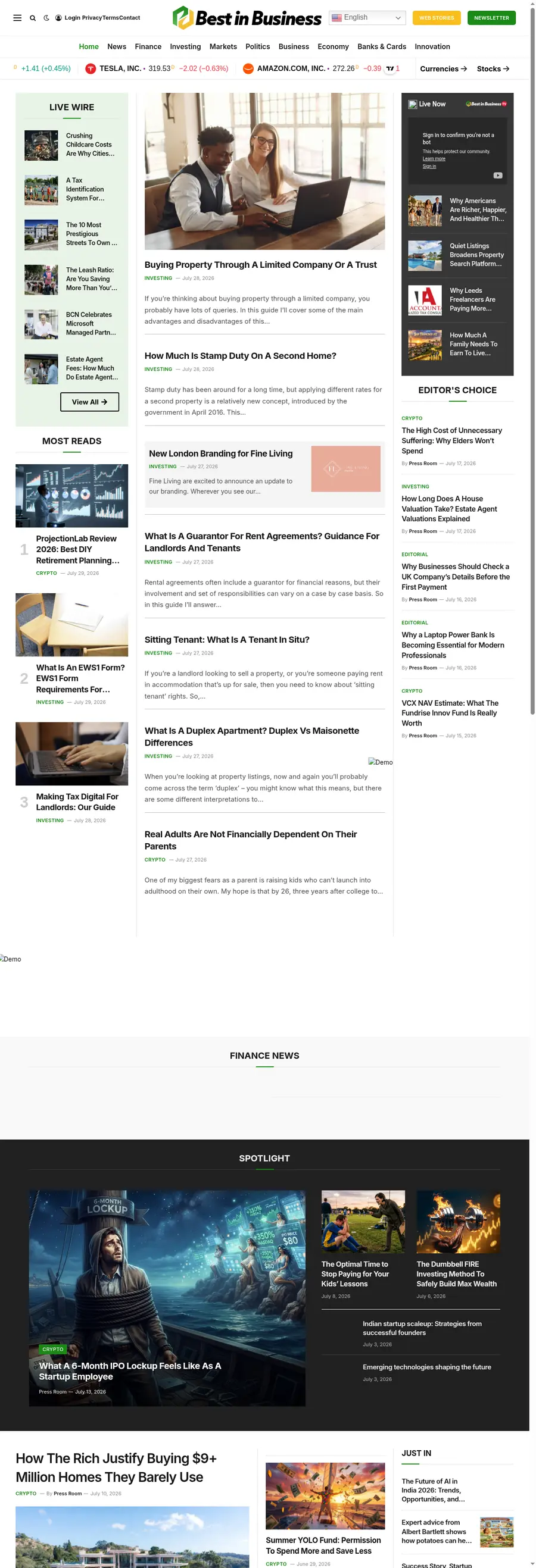The image size is (536, 1568).
Task: Open the Home menu item
Action: 89,47
